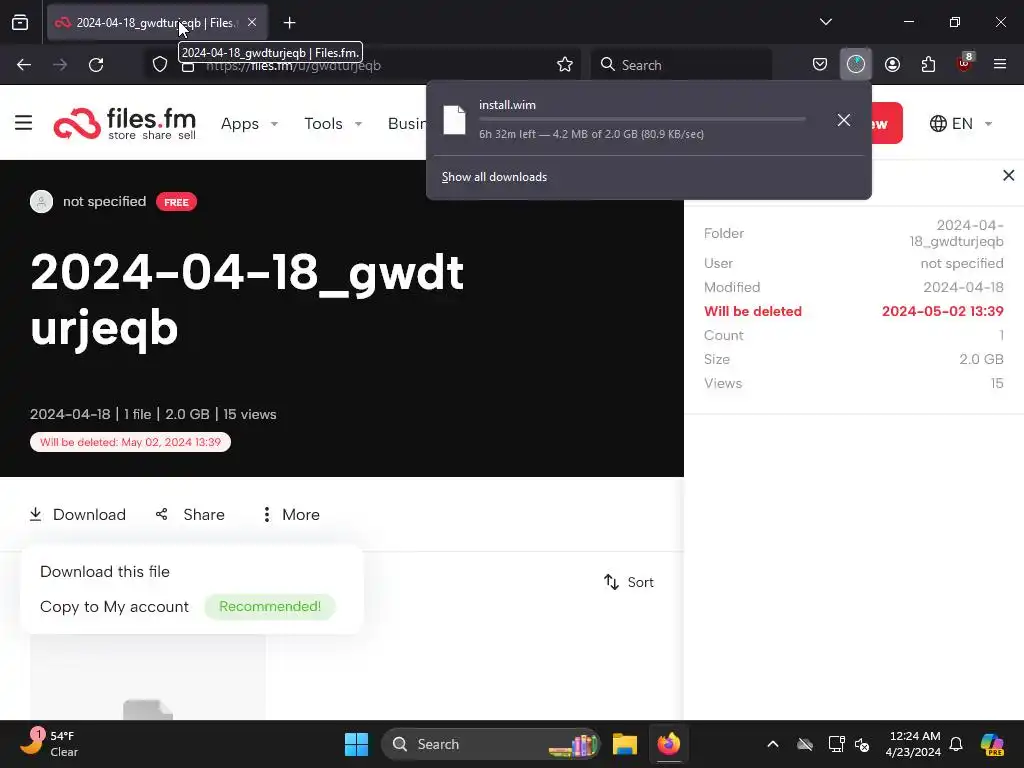Click the Size value 2.0 GB in panel
This screenshot has width=1024, height=768.
(981, 359)
